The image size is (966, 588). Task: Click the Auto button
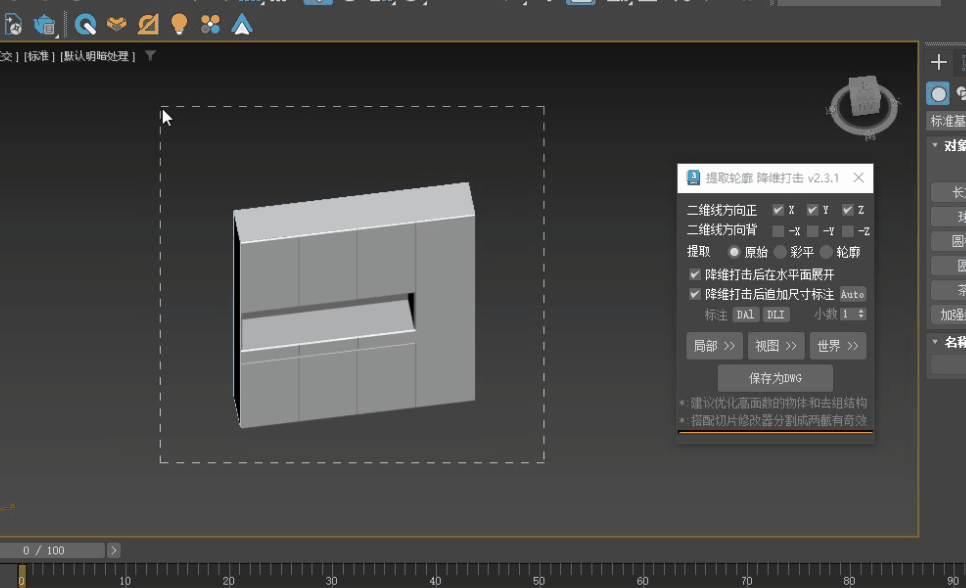(853, 294)
